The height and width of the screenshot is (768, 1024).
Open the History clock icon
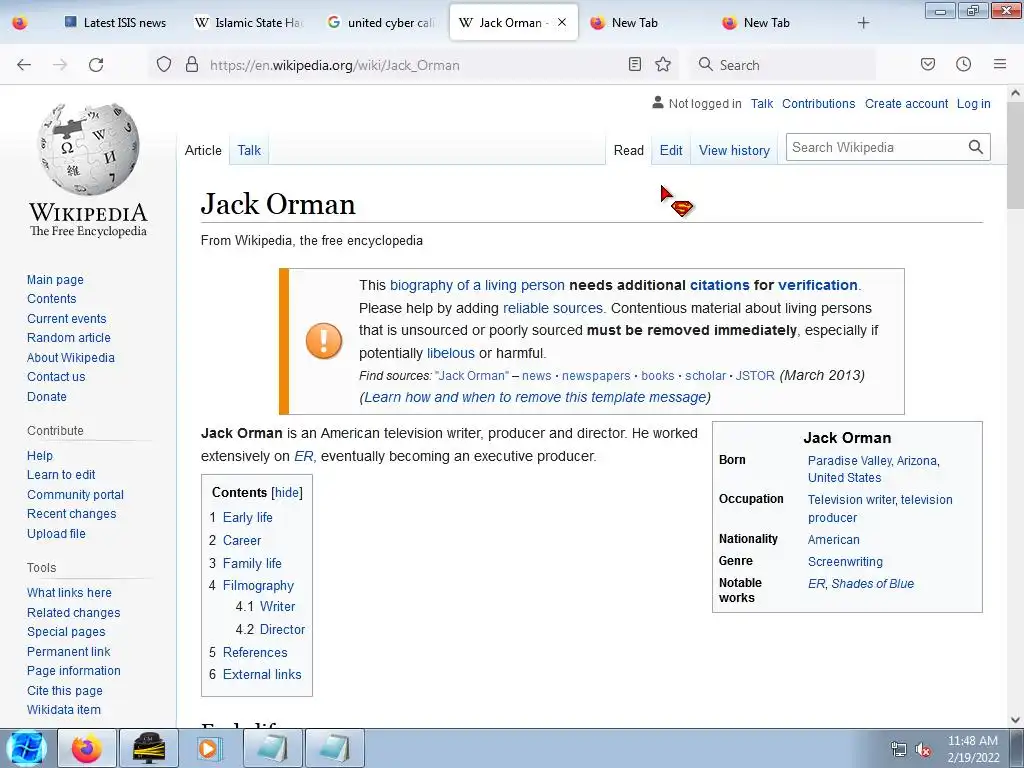click(963, 64)
